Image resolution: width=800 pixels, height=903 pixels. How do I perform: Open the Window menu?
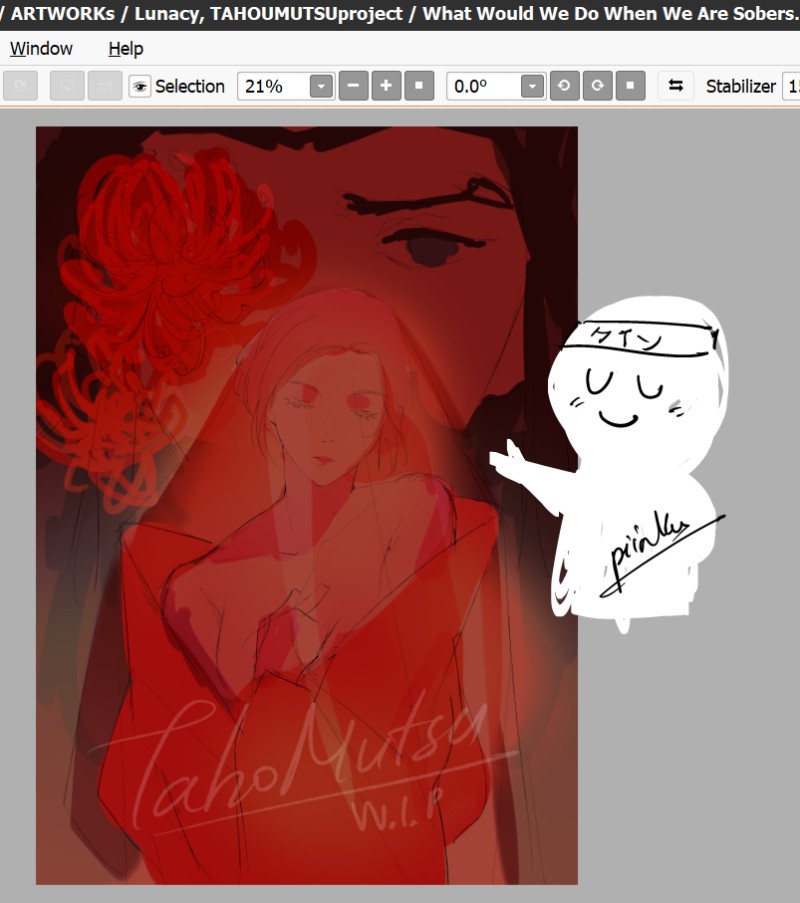coord(41,48)
